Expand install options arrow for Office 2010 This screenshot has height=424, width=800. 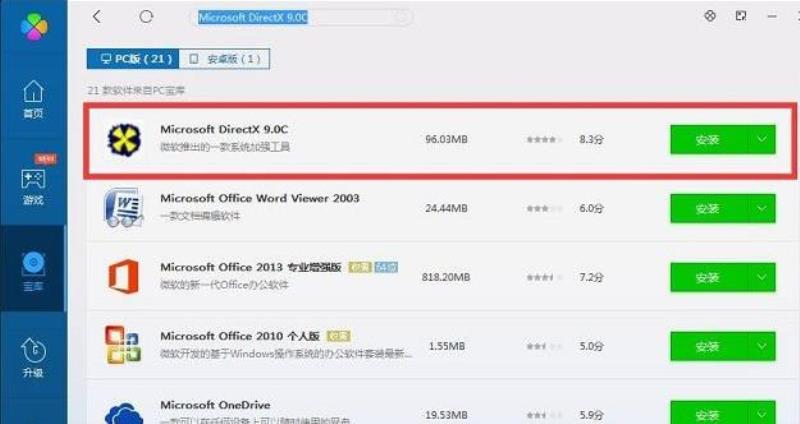click(762, 346)
